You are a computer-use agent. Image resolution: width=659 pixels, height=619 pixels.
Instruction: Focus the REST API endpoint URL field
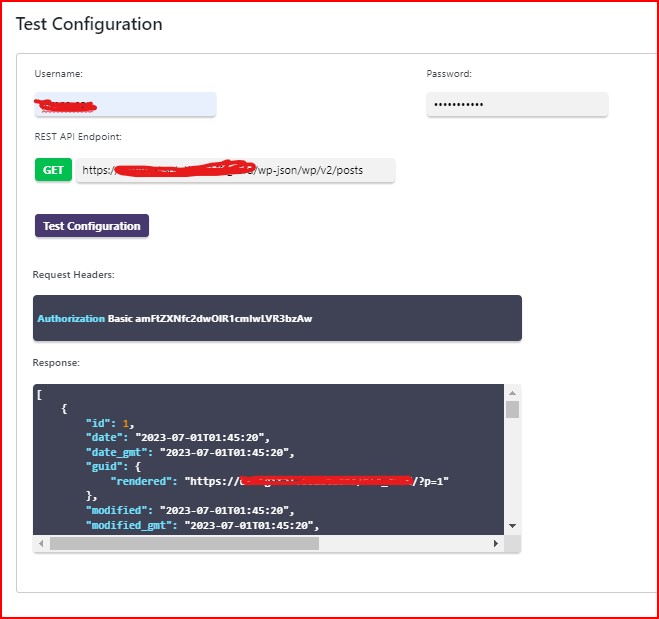[235, 170]
